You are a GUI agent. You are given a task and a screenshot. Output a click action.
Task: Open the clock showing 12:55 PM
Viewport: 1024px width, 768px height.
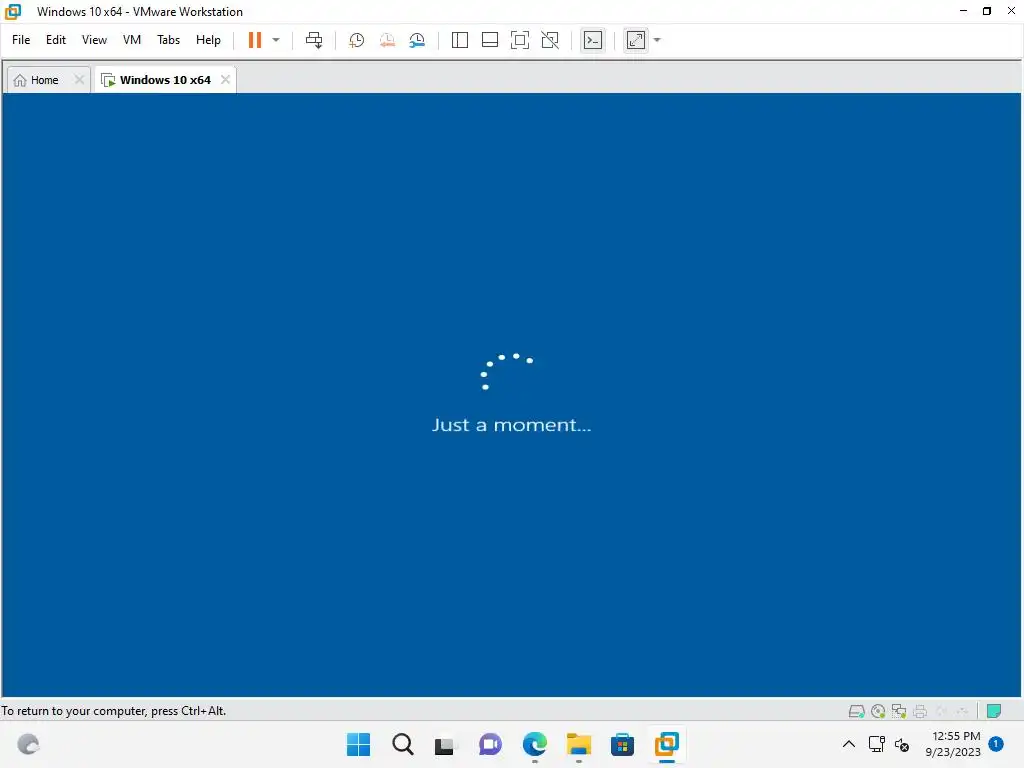[953, 744]
